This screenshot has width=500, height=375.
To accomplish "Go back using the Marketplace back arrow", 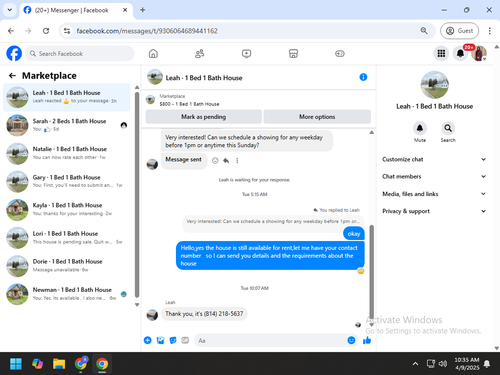I will point(12,76).
